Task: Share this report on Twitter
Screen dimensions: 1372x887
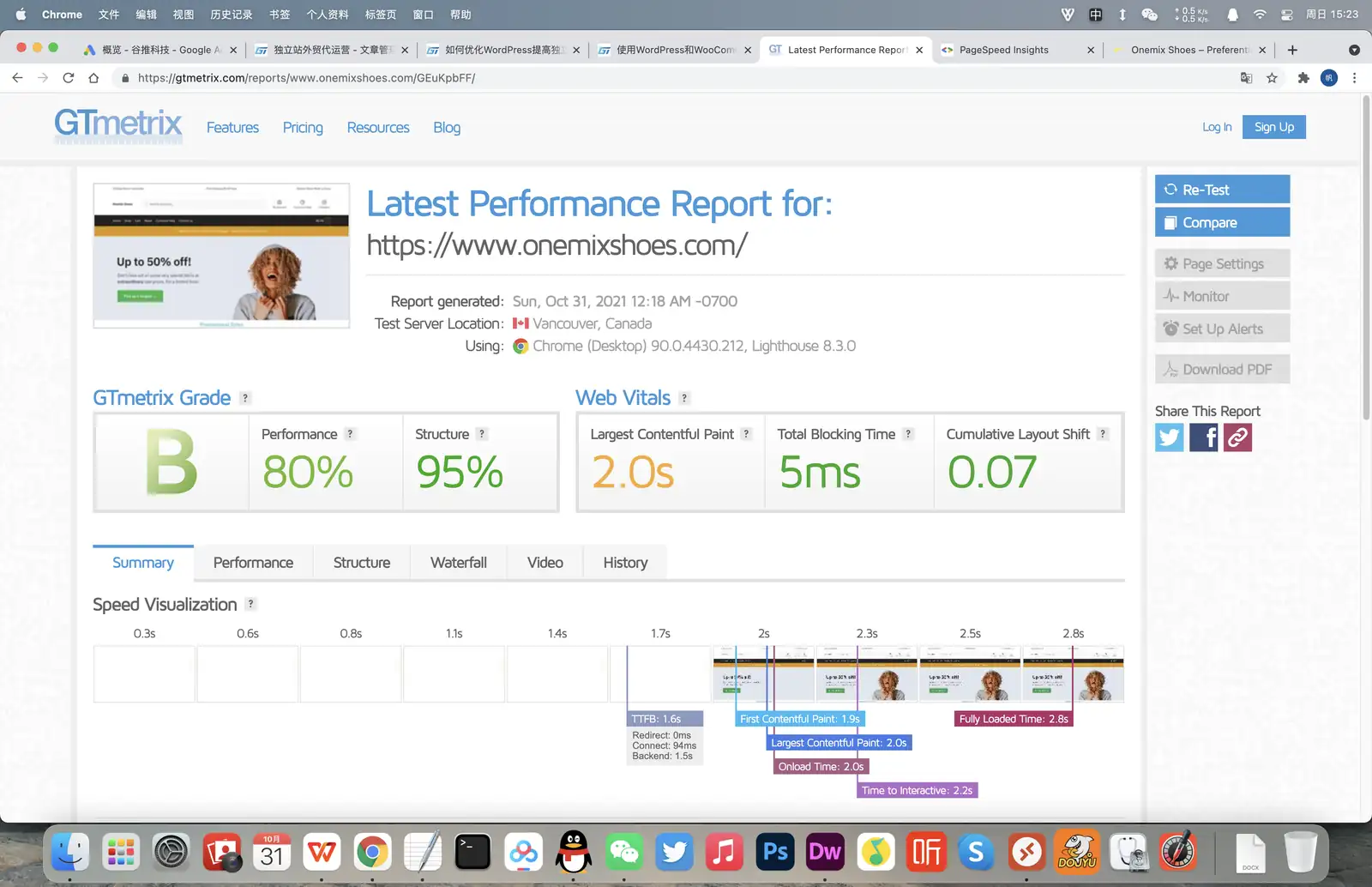Action: 1169,437
